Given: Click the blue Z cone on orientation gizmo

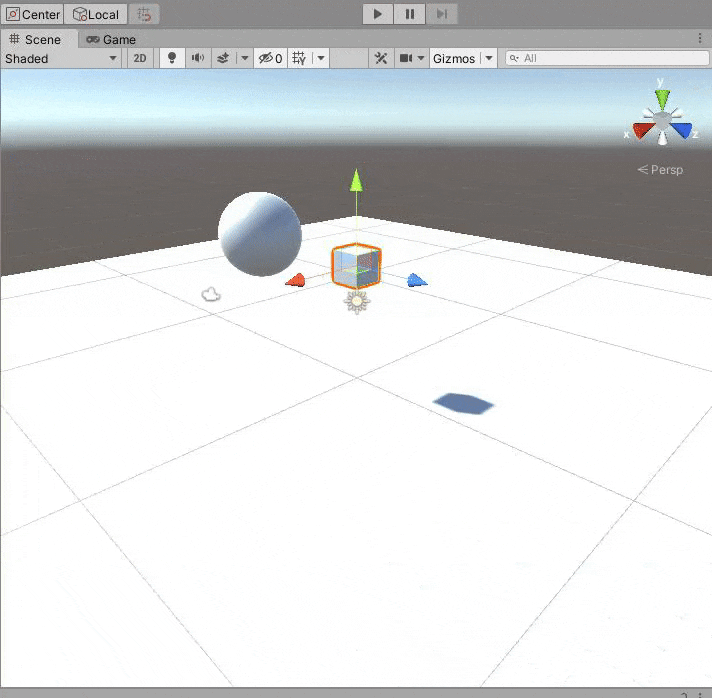Looking at the screenshot, I should click(x=681, y=129).
